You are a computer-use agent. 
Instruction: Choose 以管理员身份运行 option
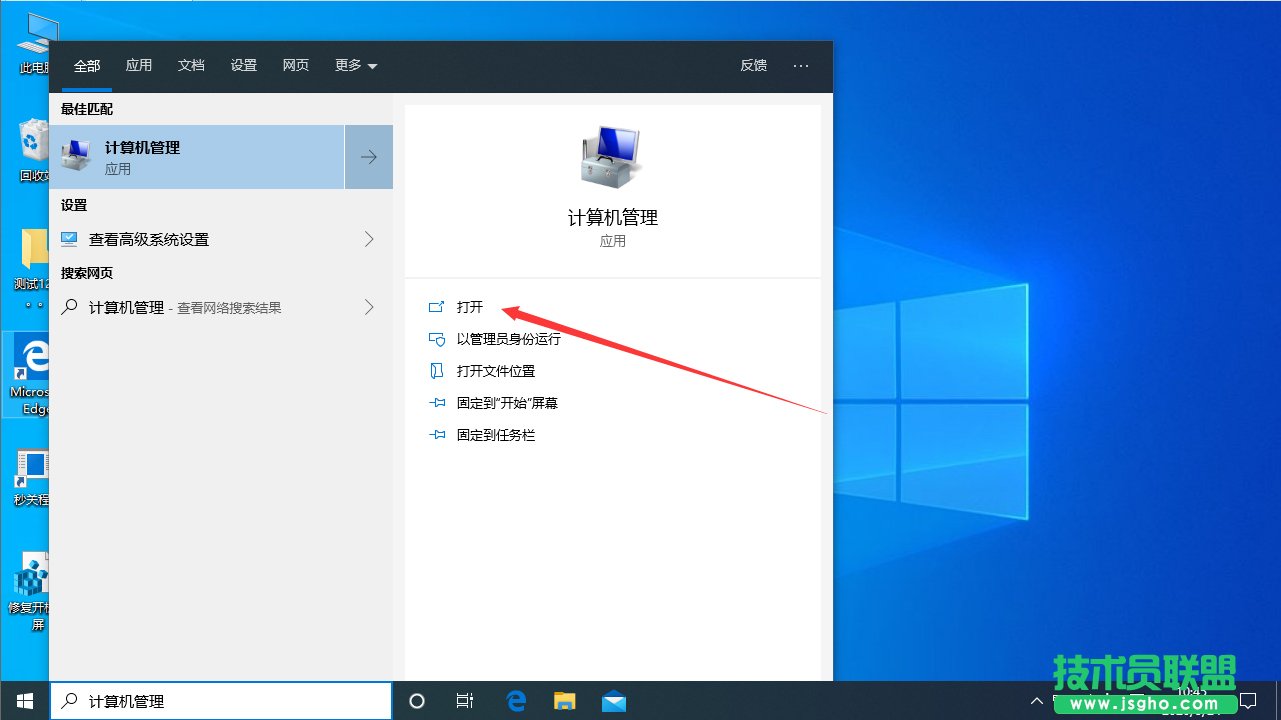pyautogui.click(x=508, y=339)
